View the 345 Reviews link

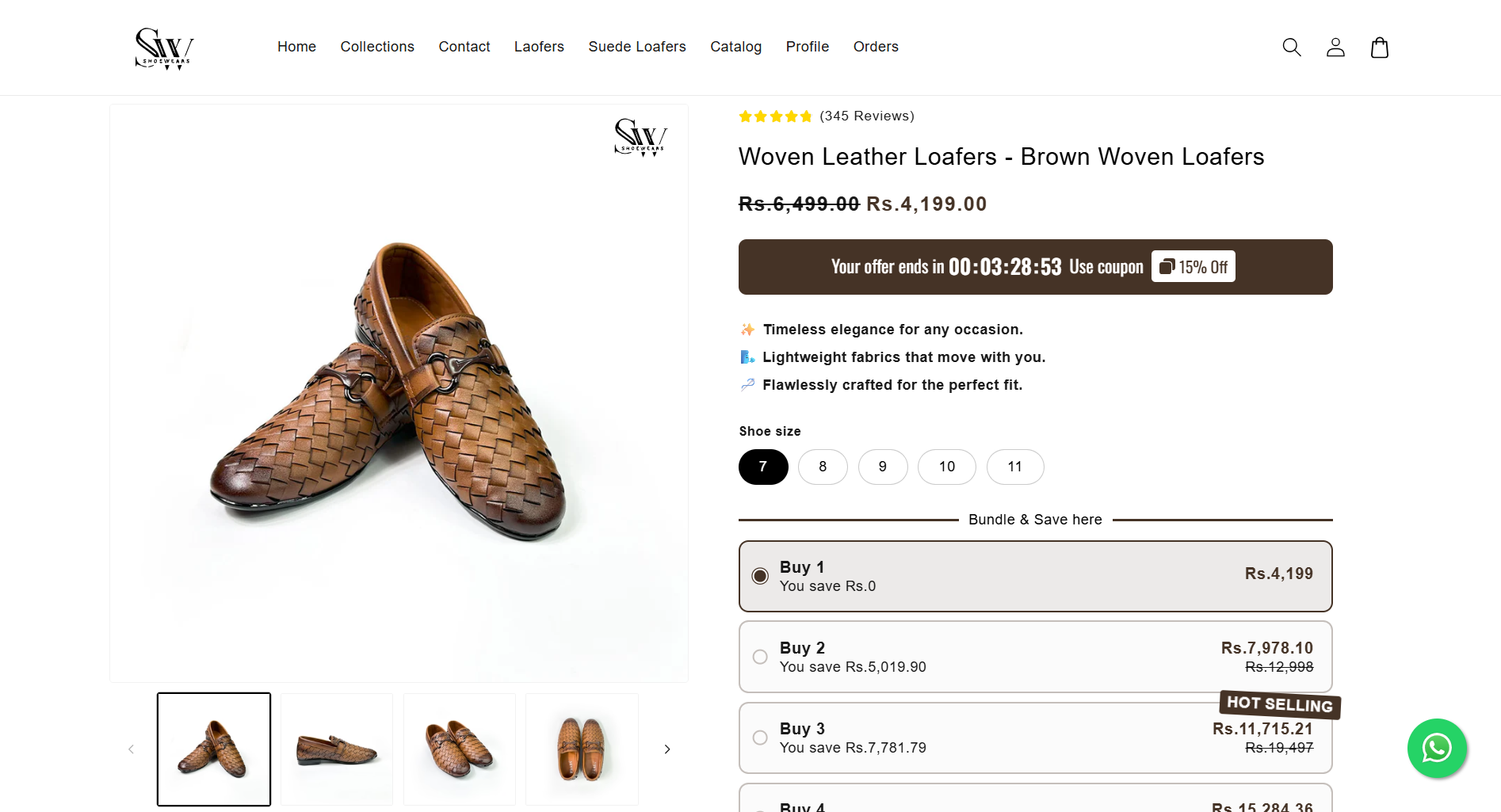pos(867,116)
